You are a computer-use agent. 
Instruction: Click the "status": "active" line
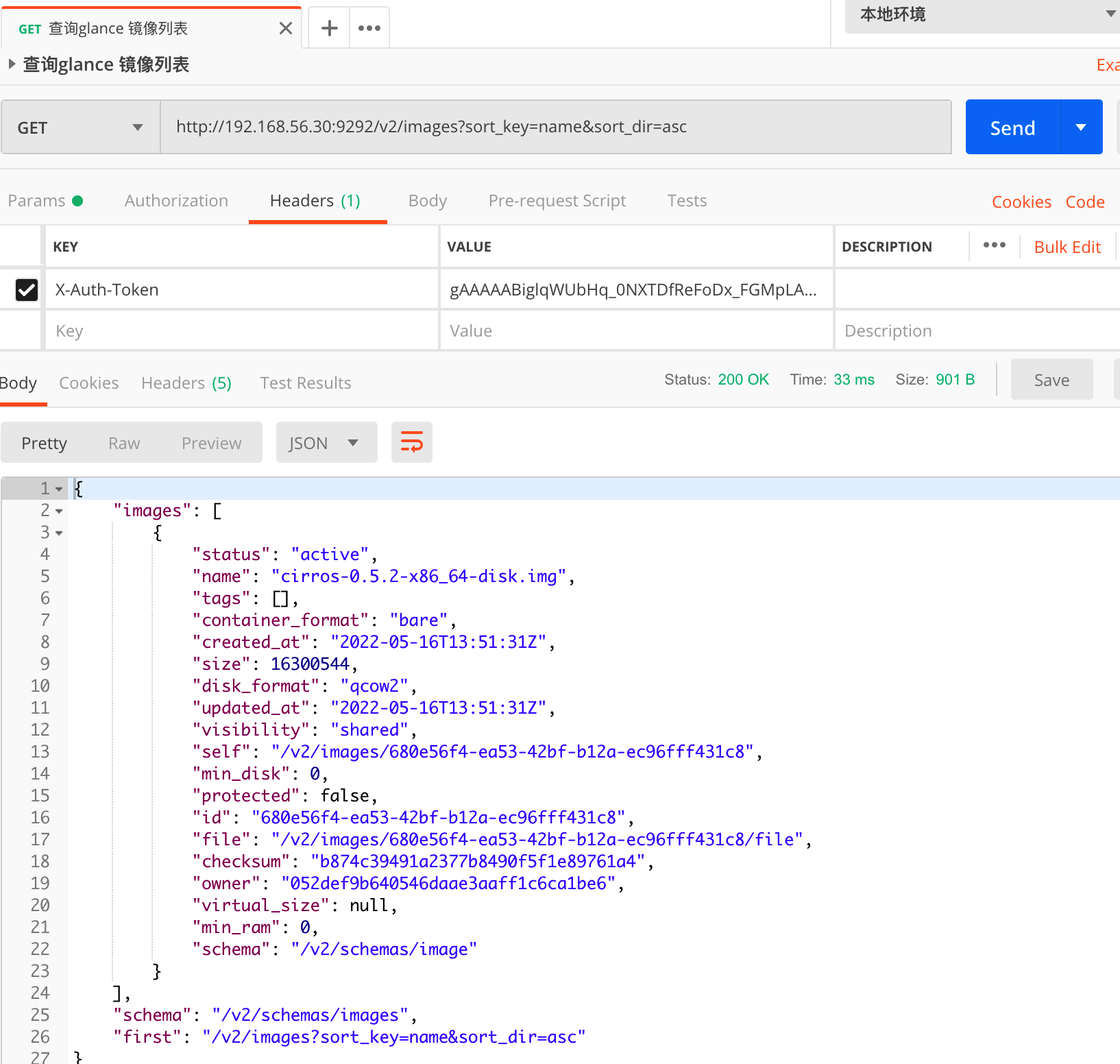284,555
